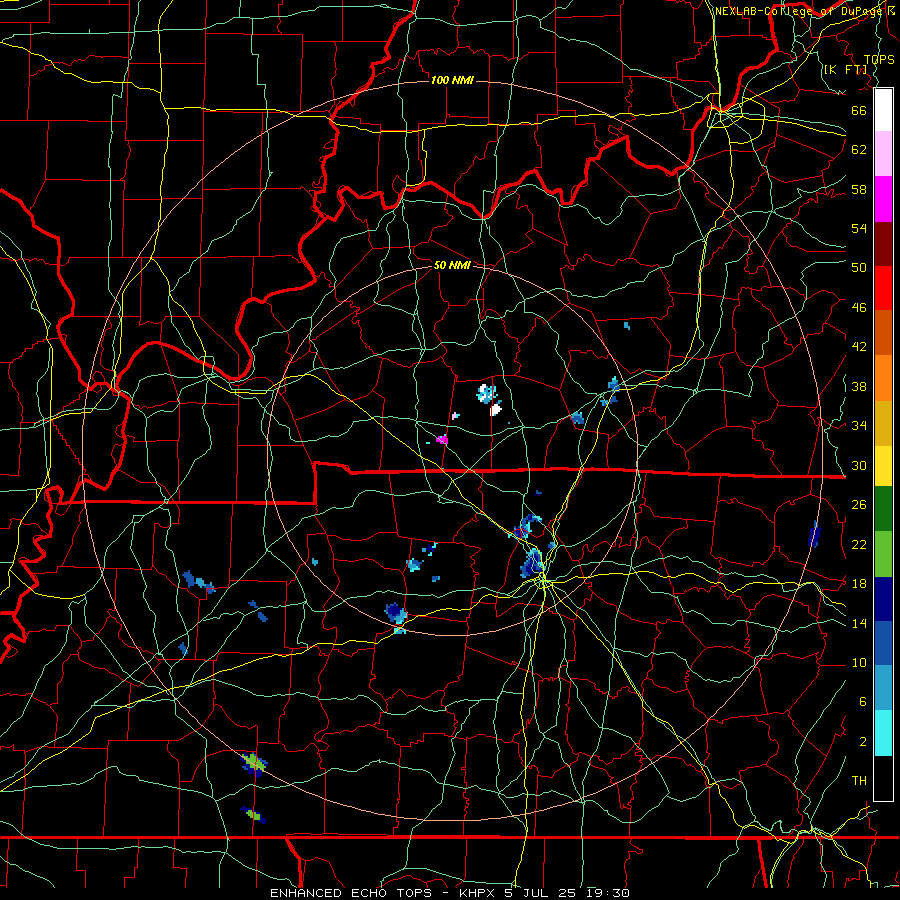Click the medium blue legend swatch
900x900 pixels.
pos(883,643)
